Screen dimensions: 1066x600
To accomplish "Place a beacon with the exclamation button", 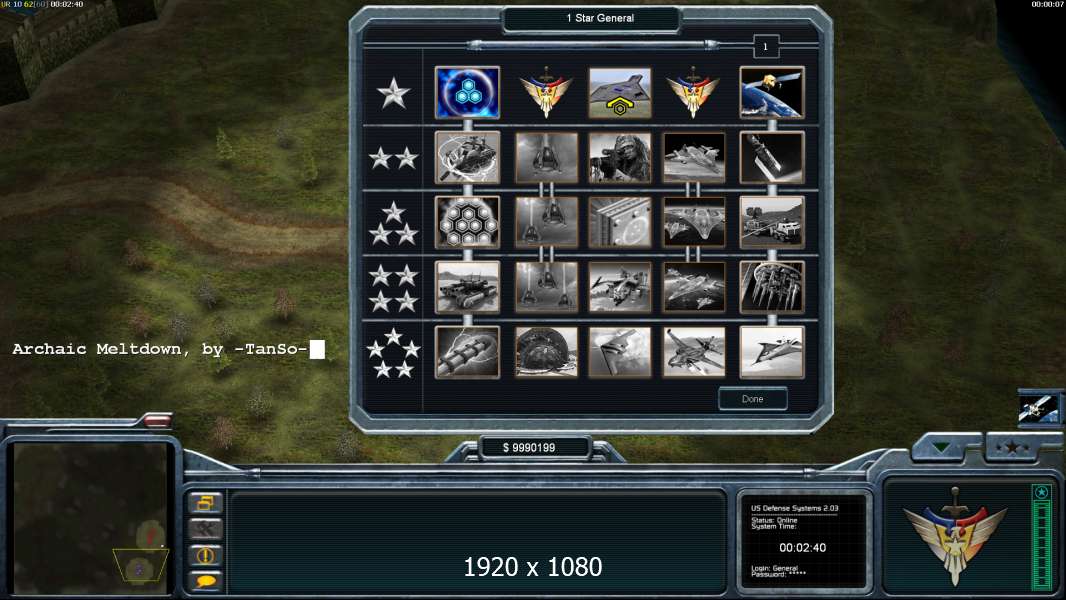I will pyautogui.click(x=205, y=555).
